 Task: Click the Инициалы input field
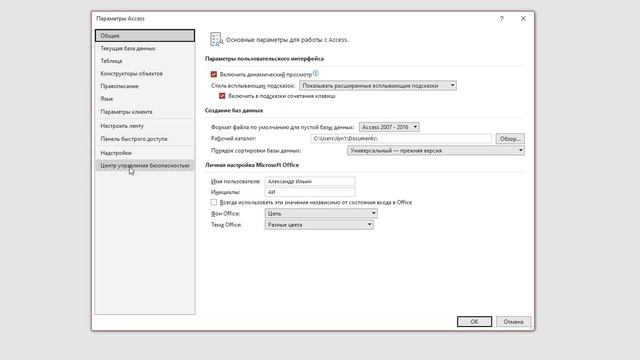pyautogui.click(x=310, y=192)
